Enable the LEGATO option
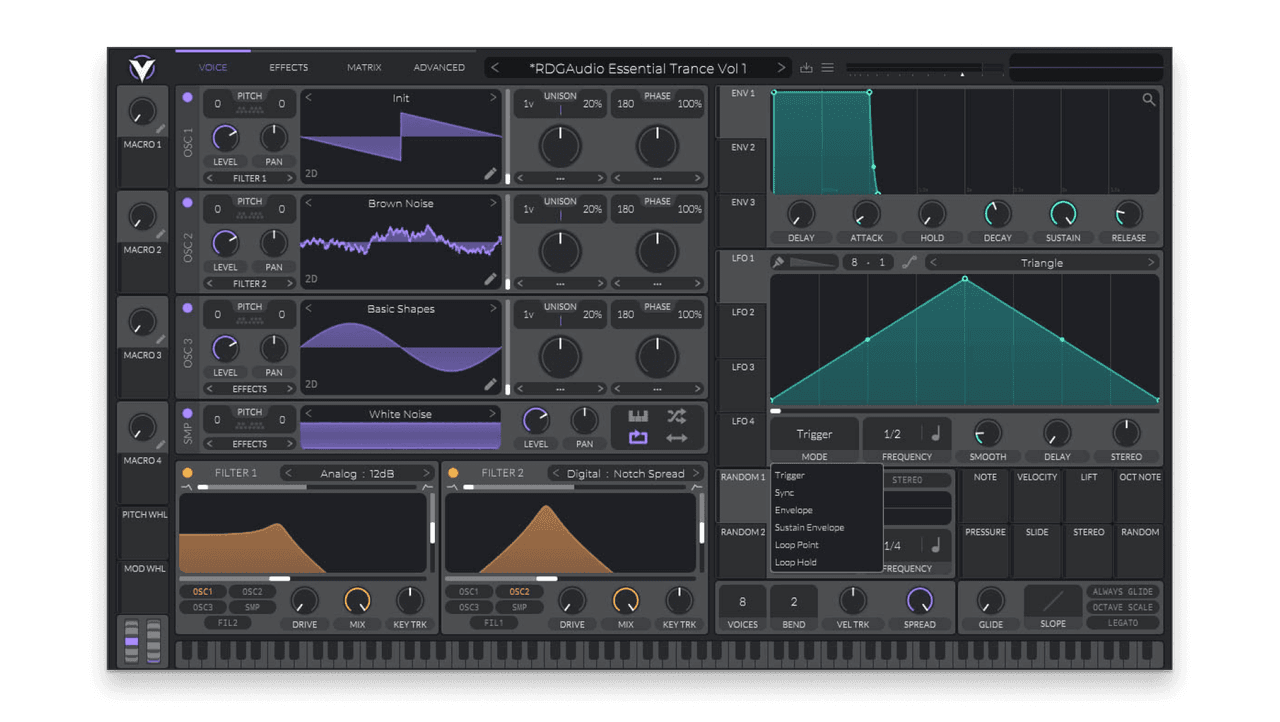The width and height of the screenshot is (1280, 722). point(1122,622)
